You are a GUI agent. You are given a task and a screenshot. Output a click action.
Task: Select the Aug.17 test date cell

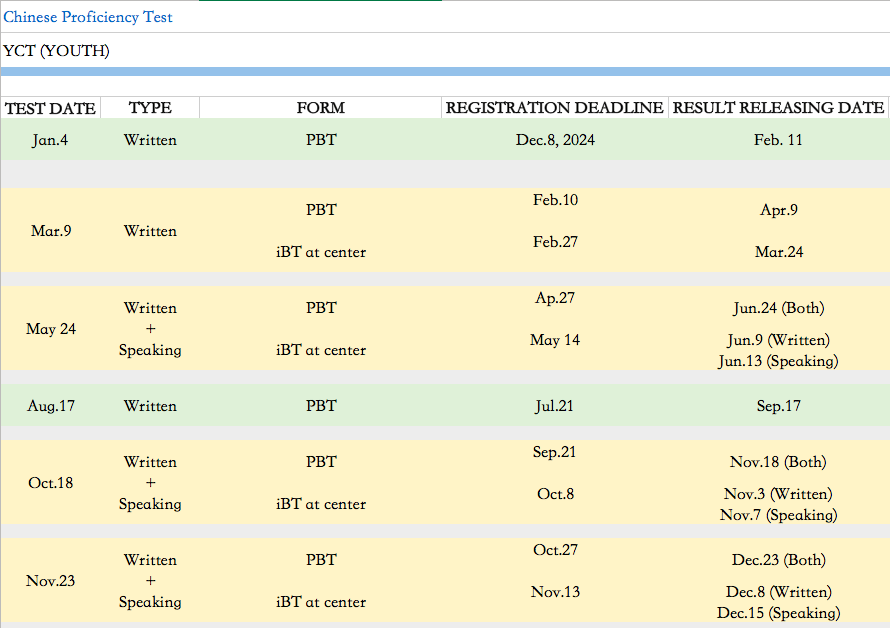pyautogui.click(x=50, y=406)
